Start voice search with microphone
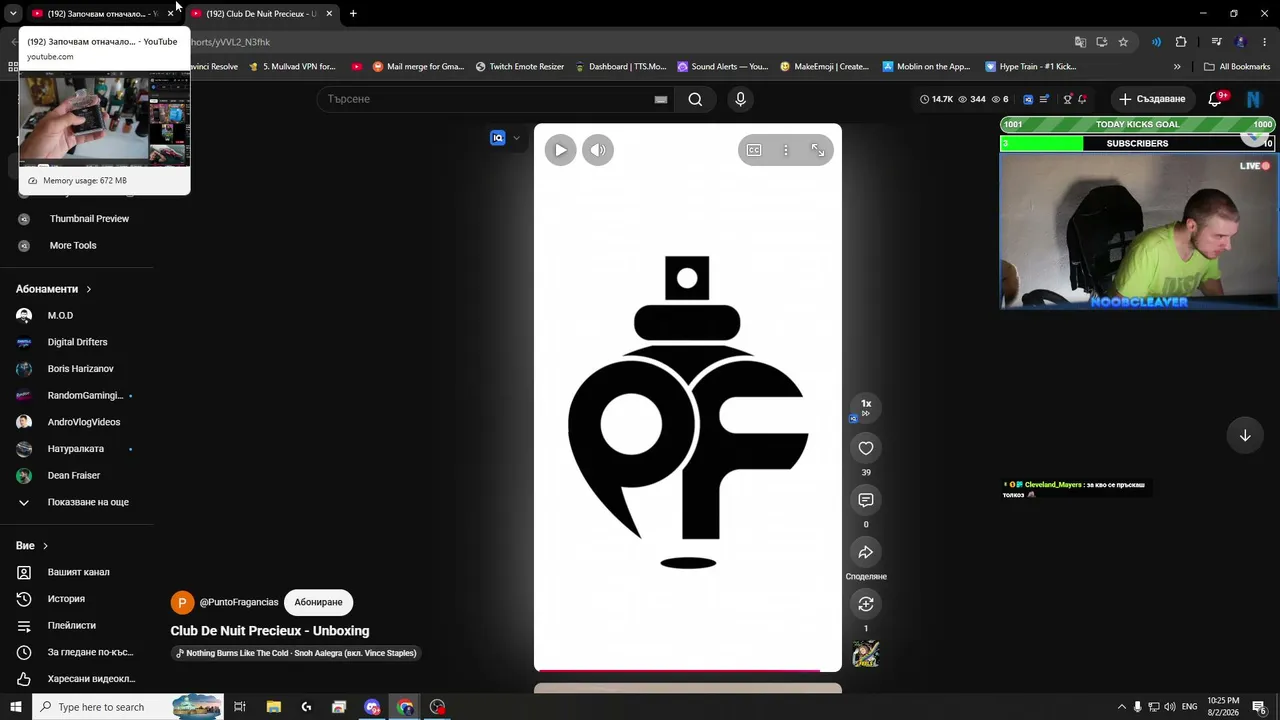This screenshot has width=1280, height=720. pos(740,99)
